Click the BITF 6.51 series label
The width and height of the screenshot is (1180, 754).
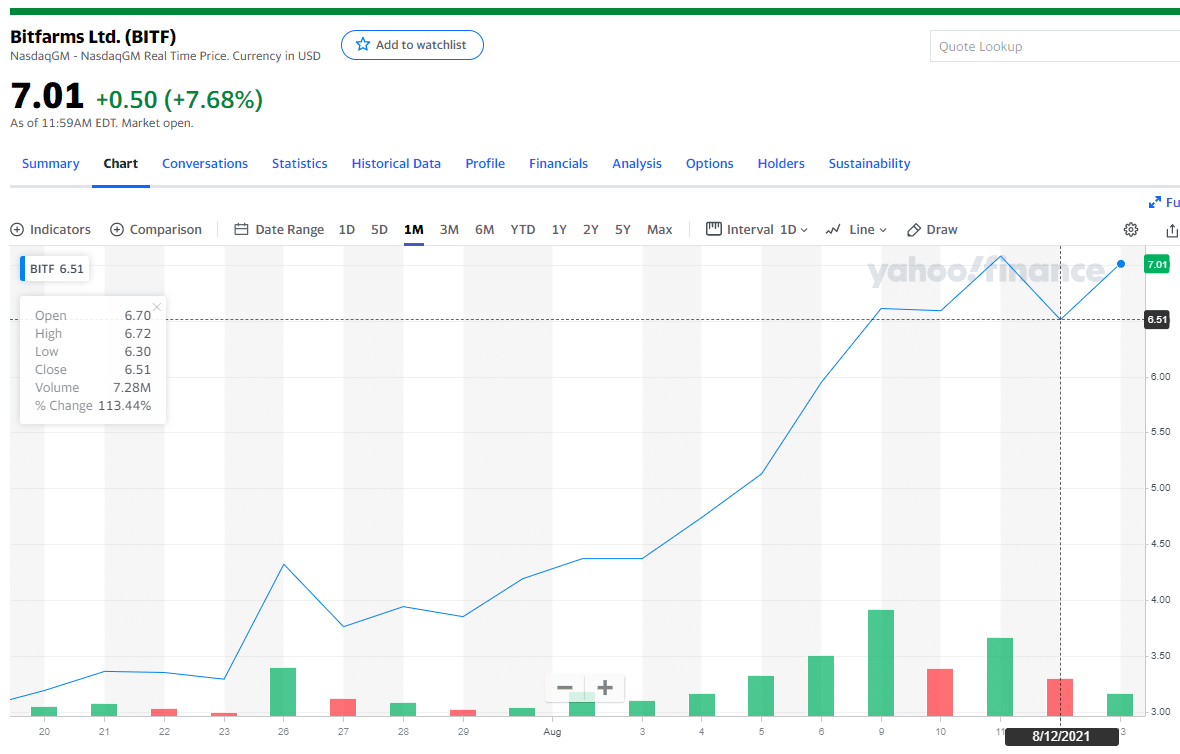(x=56, y=269)
